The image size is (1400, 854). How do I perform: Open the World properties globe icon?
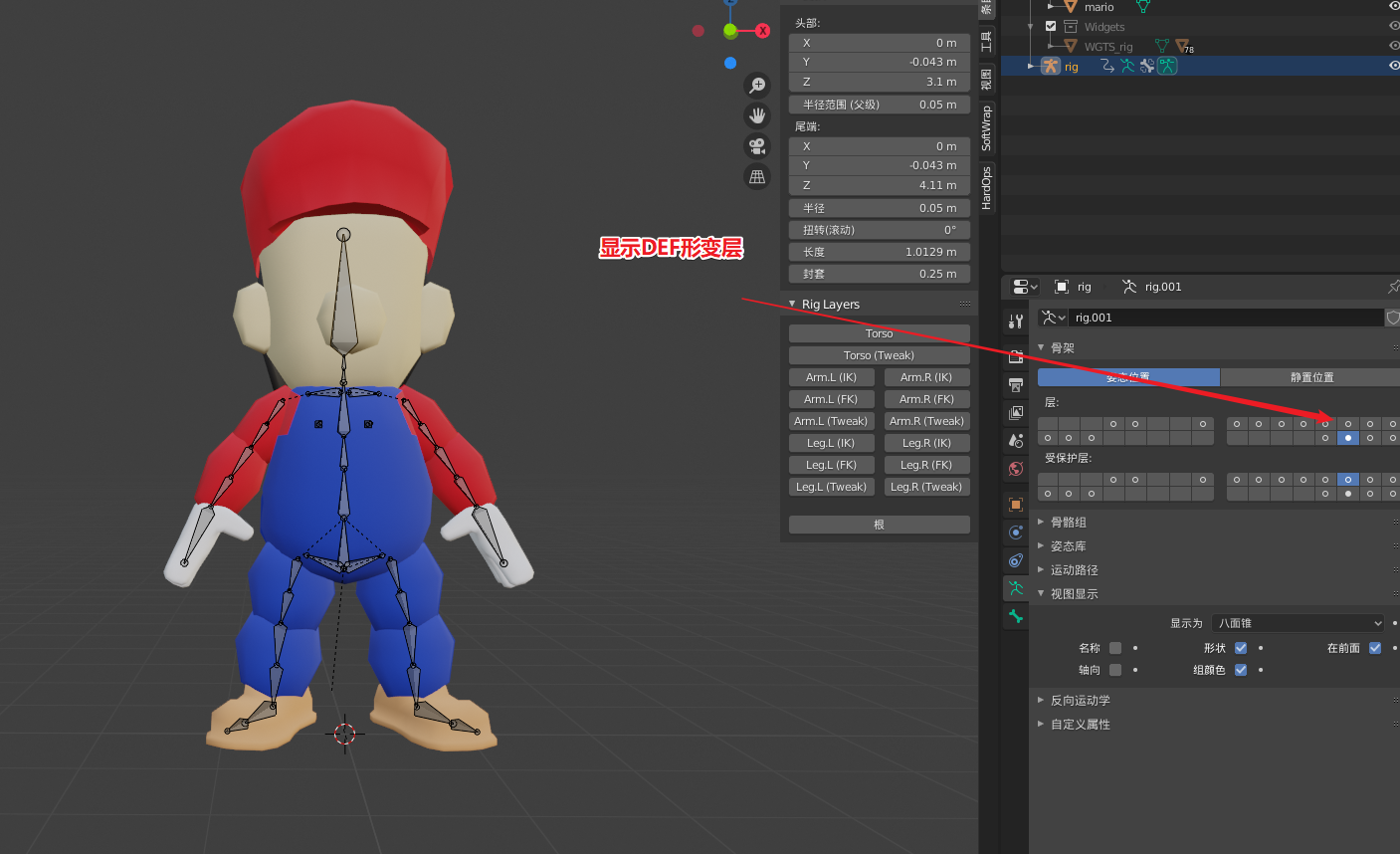coord(1016,468)
